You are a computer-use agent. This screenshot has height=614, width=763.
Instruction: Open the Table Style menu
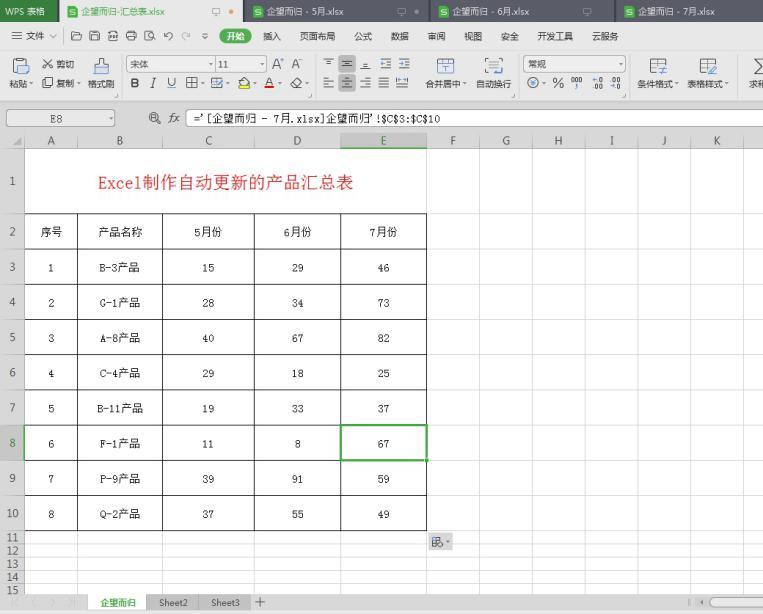click(x=708, y=73)
